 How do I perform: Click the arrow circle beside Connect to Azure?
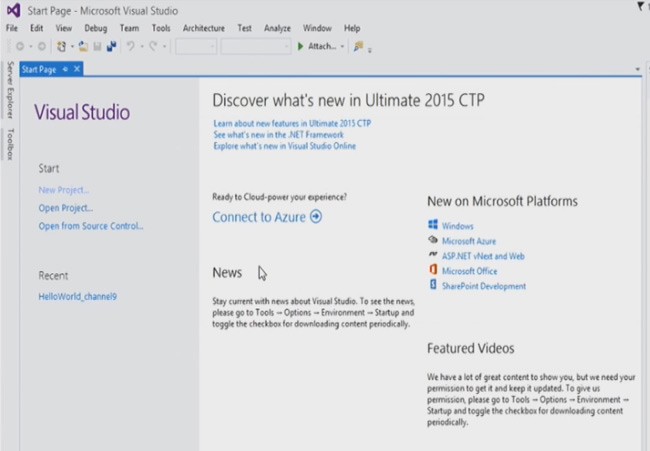click(316, 216)
